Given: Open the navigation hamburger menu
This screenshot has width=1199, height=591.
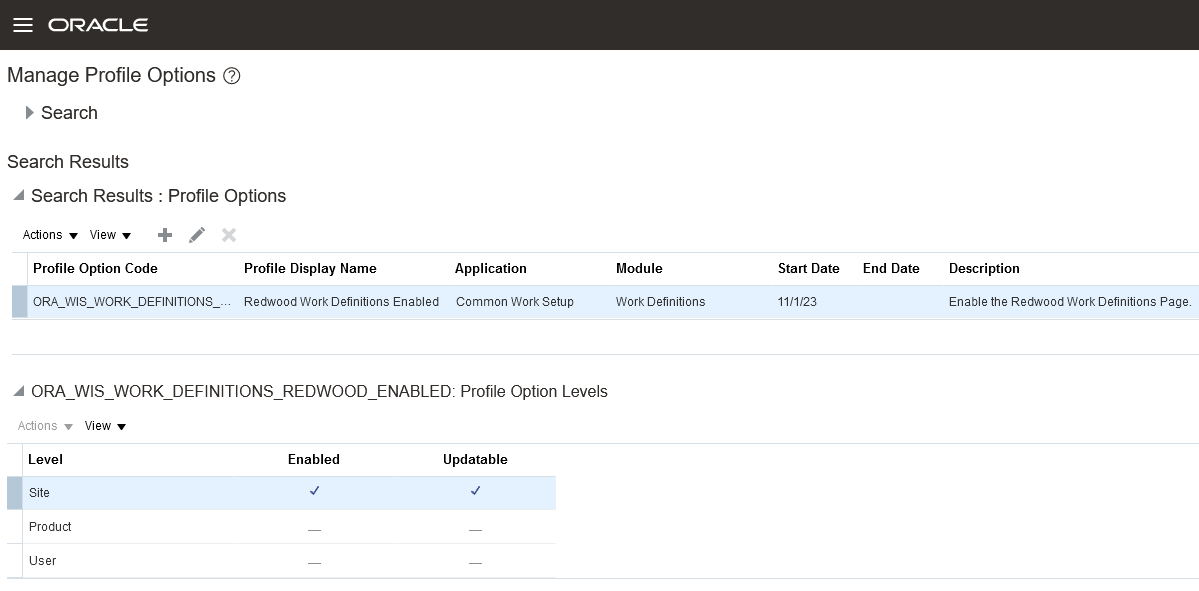Looking at the screenshot, I should tap(24, 25).
